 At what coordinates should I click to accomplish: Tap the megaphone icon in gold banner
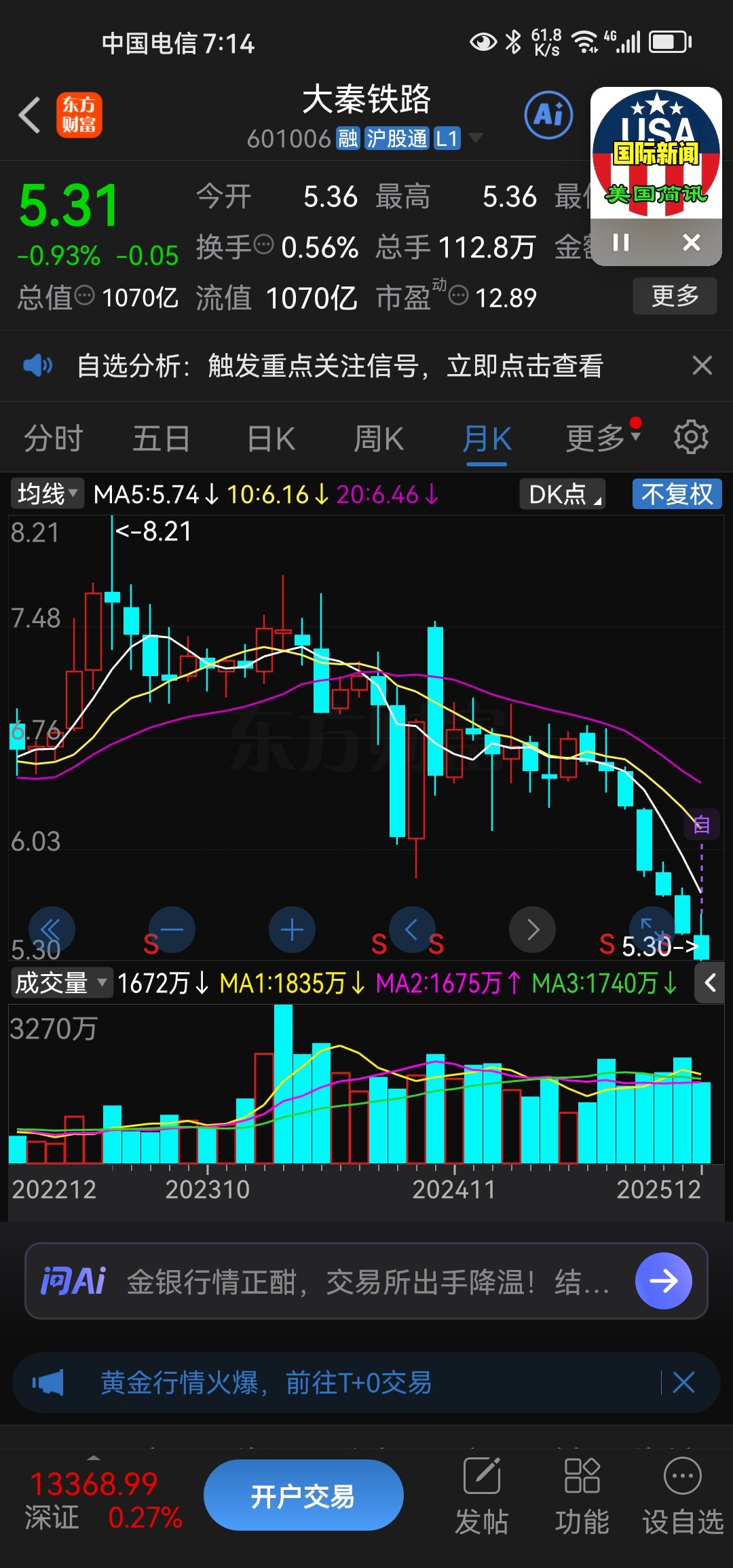(x=48, y=1383)
